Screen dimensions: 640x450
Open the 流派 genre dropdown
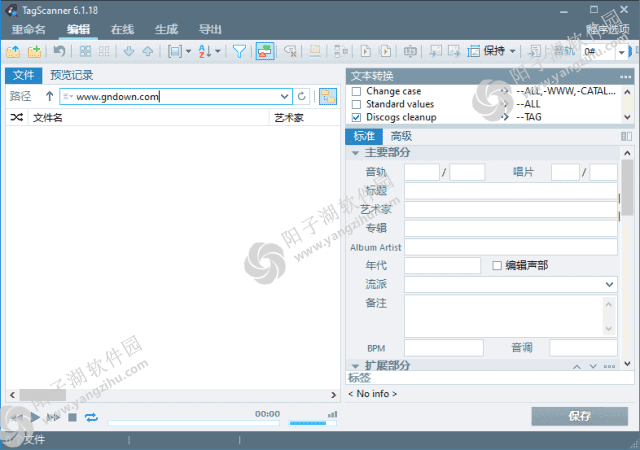[609, 284]
